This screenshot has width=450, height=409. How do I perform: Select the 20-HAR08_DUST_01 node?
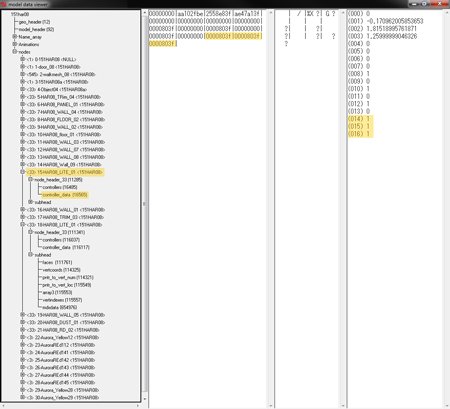click(66, 322)
